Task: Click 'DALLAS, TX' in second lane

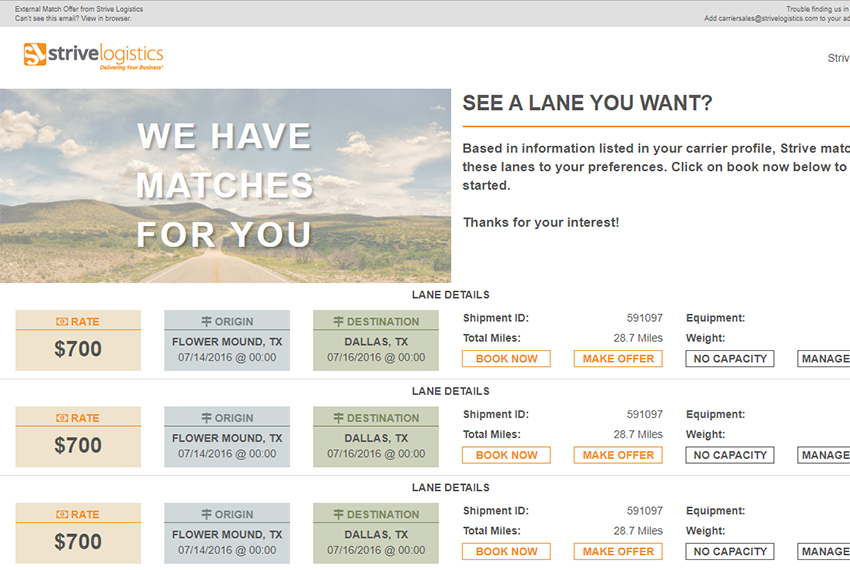Action: tap(376, 438)
